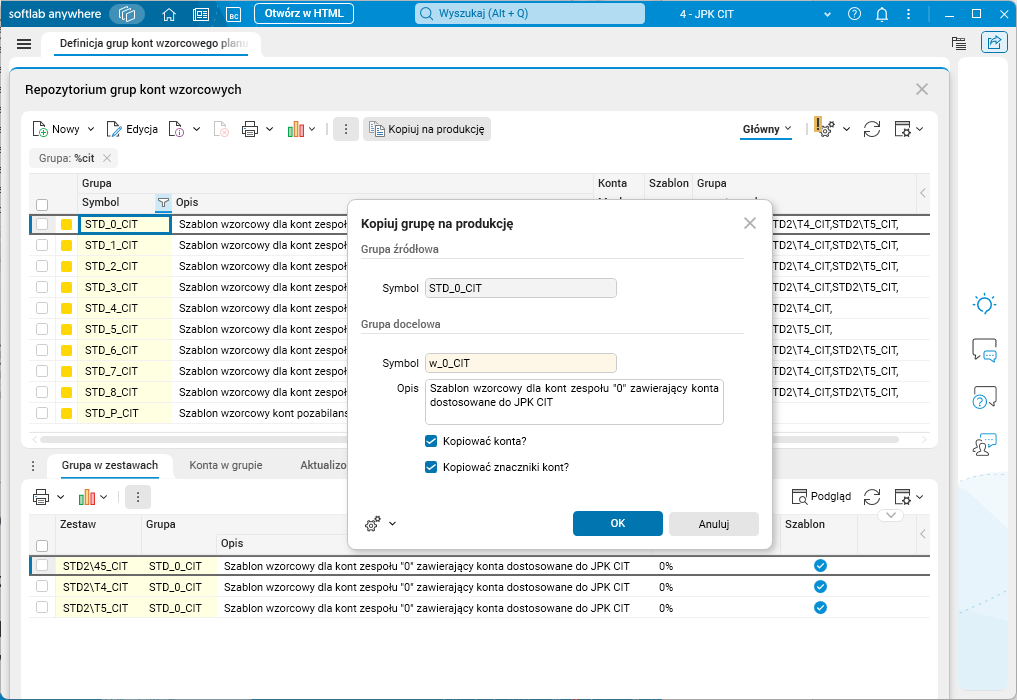This screenshot has height=700, width=1017.
Task: Expand the lower panel chevron expander
Action: coord(891,515)
